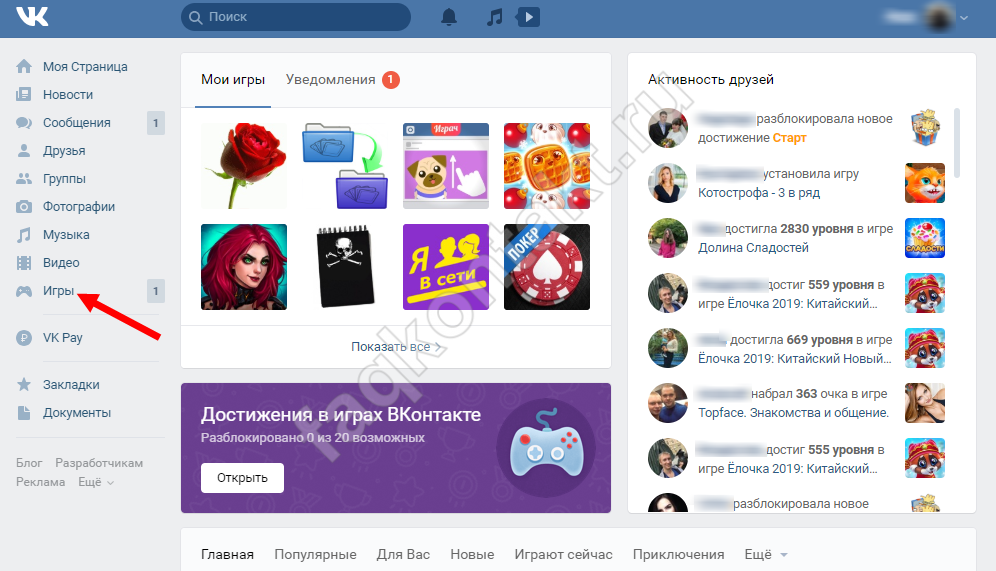
Task: Open the black skull notebook game
Action: tap(345, 267)
